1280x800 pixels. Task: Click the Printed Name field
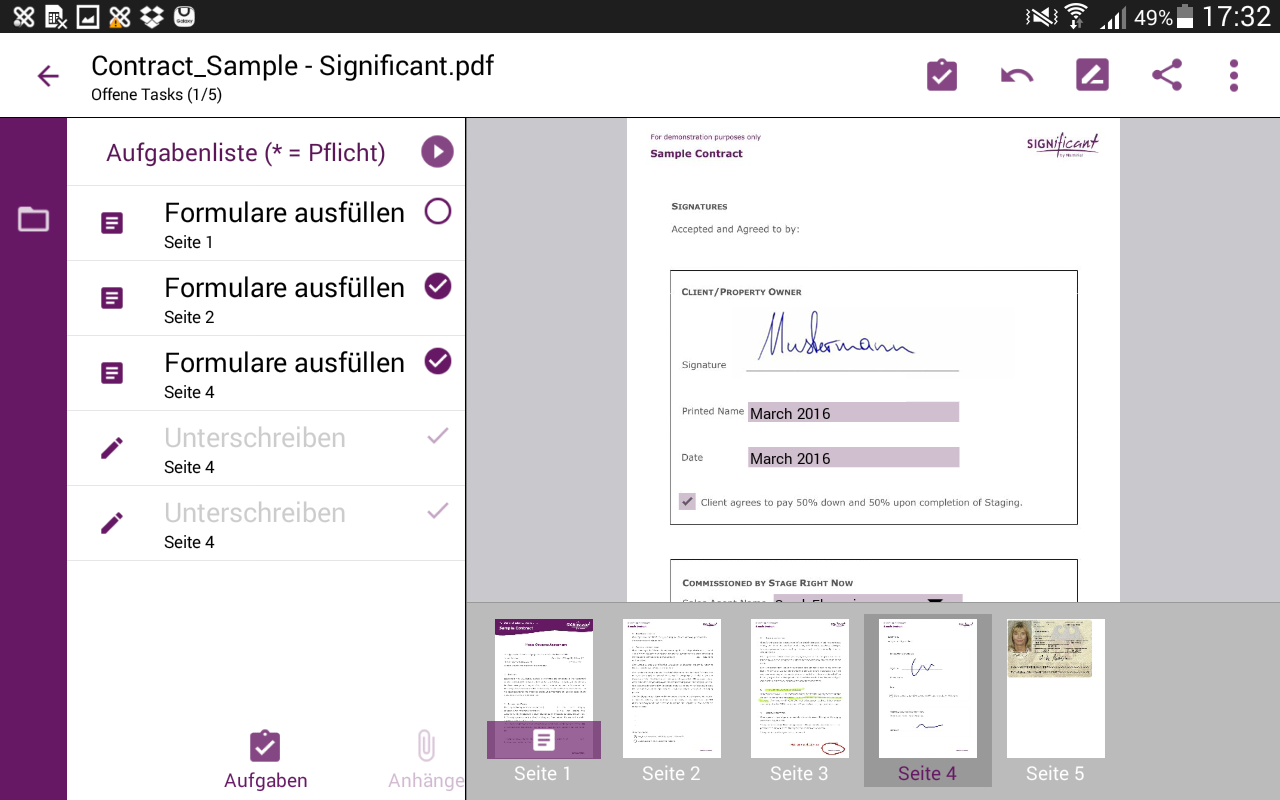coord(853,412)
